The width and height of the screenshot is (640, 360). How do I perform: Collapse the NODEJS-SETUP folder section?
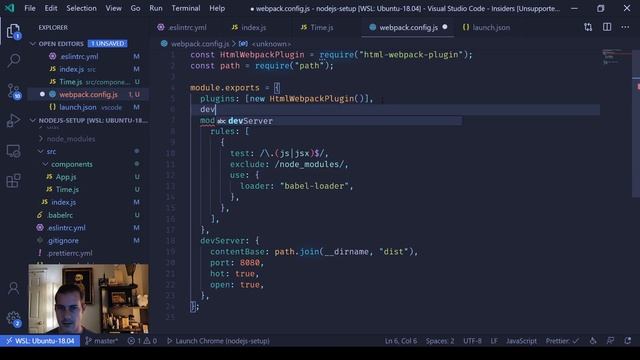pos(33,120)
